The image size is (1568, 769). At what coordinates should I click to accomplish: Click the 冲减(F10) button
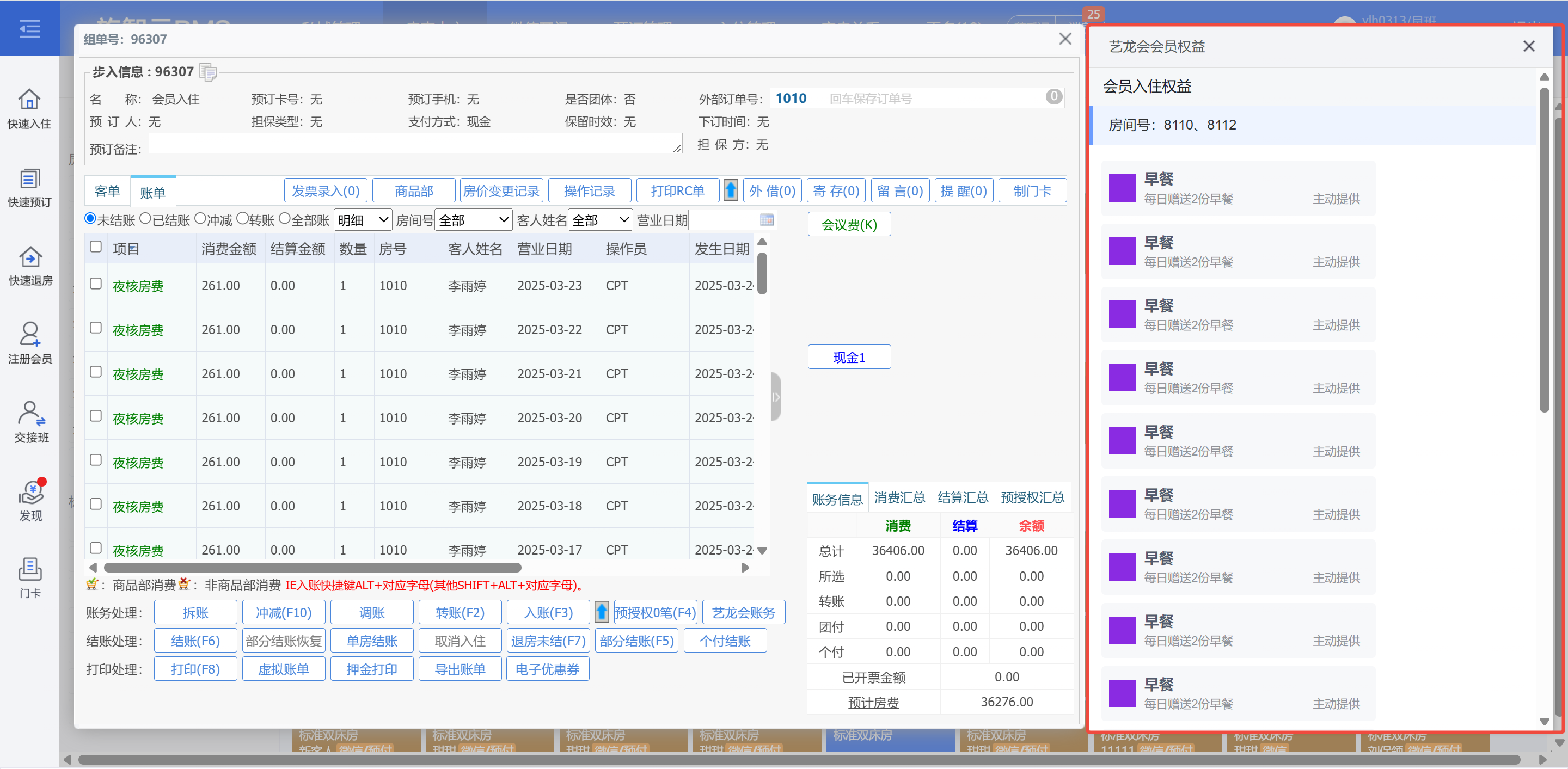(x=284, y=612)
